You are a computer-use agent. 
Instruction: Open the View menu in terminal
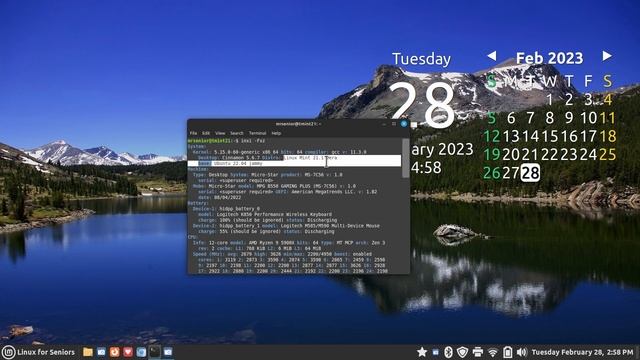pyautogui.click(x=220, y=133)
